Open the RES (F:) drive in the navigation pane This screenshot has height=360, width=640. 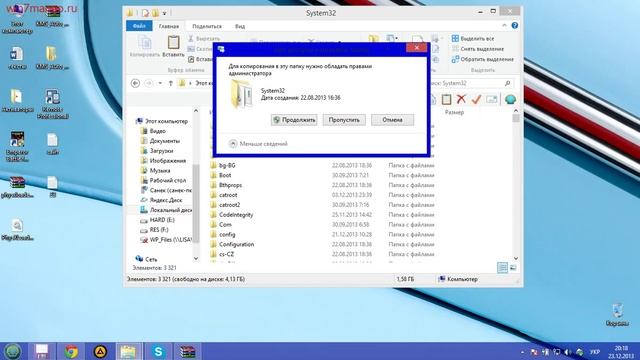(154, 229)
